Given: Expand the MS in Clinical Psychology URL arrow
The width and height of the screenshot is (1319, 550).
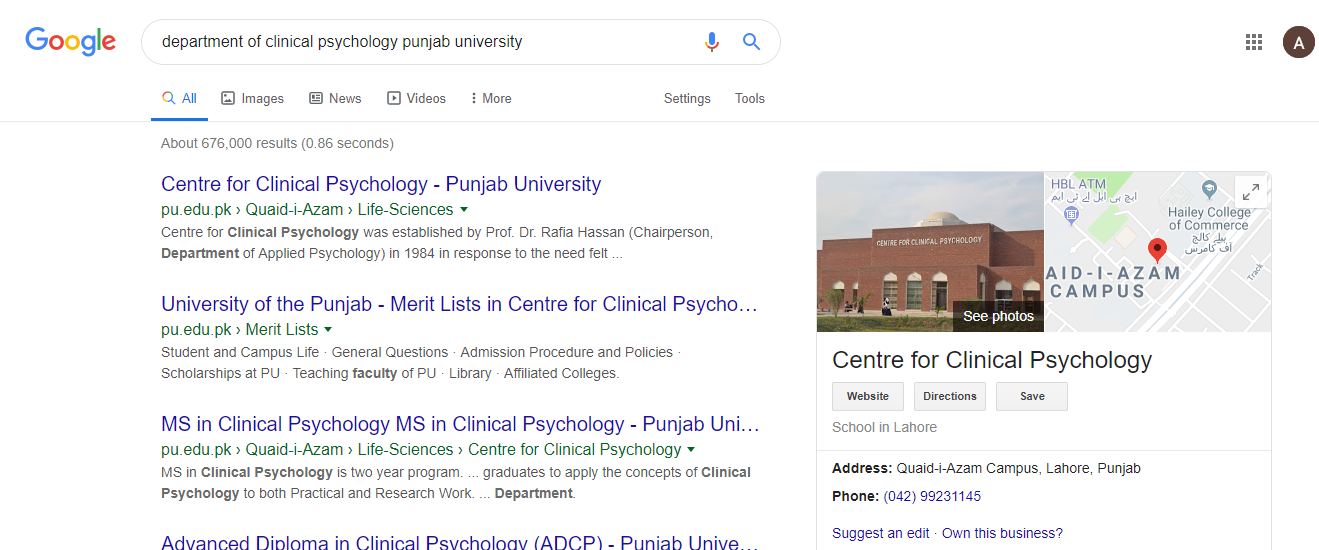Looking at the screenshot, I should [691, 450].
